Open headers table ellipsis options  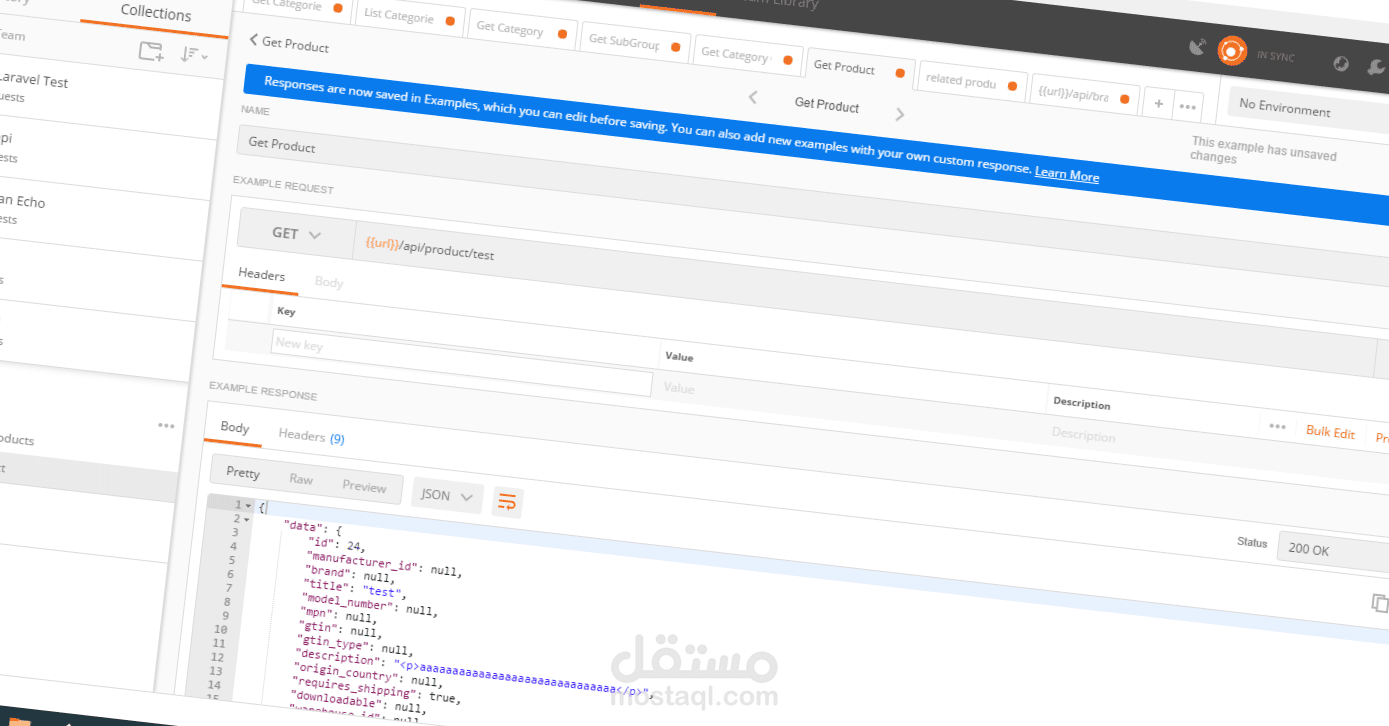[x=1277, y=426]
